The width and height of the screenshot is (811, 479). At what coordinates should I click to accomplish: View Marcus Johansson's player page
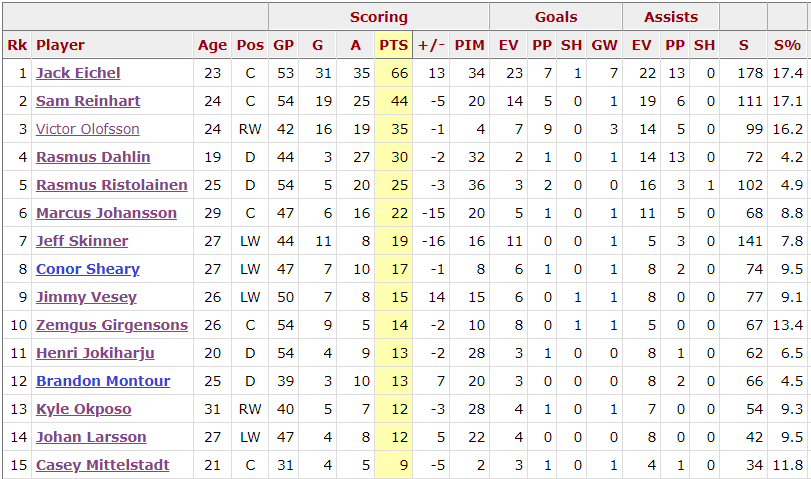tap(106, 213)
